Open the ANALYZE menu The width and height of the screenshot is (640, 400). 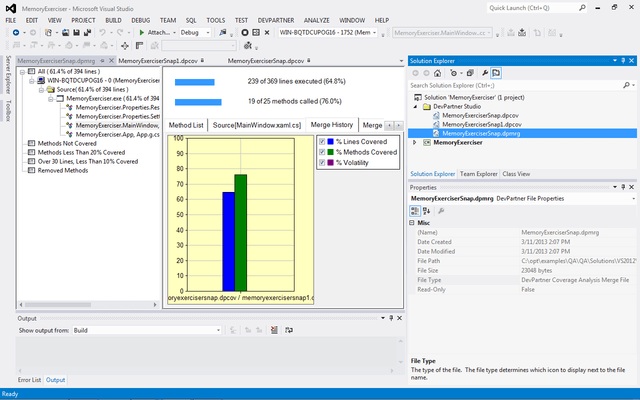[316, 20]
